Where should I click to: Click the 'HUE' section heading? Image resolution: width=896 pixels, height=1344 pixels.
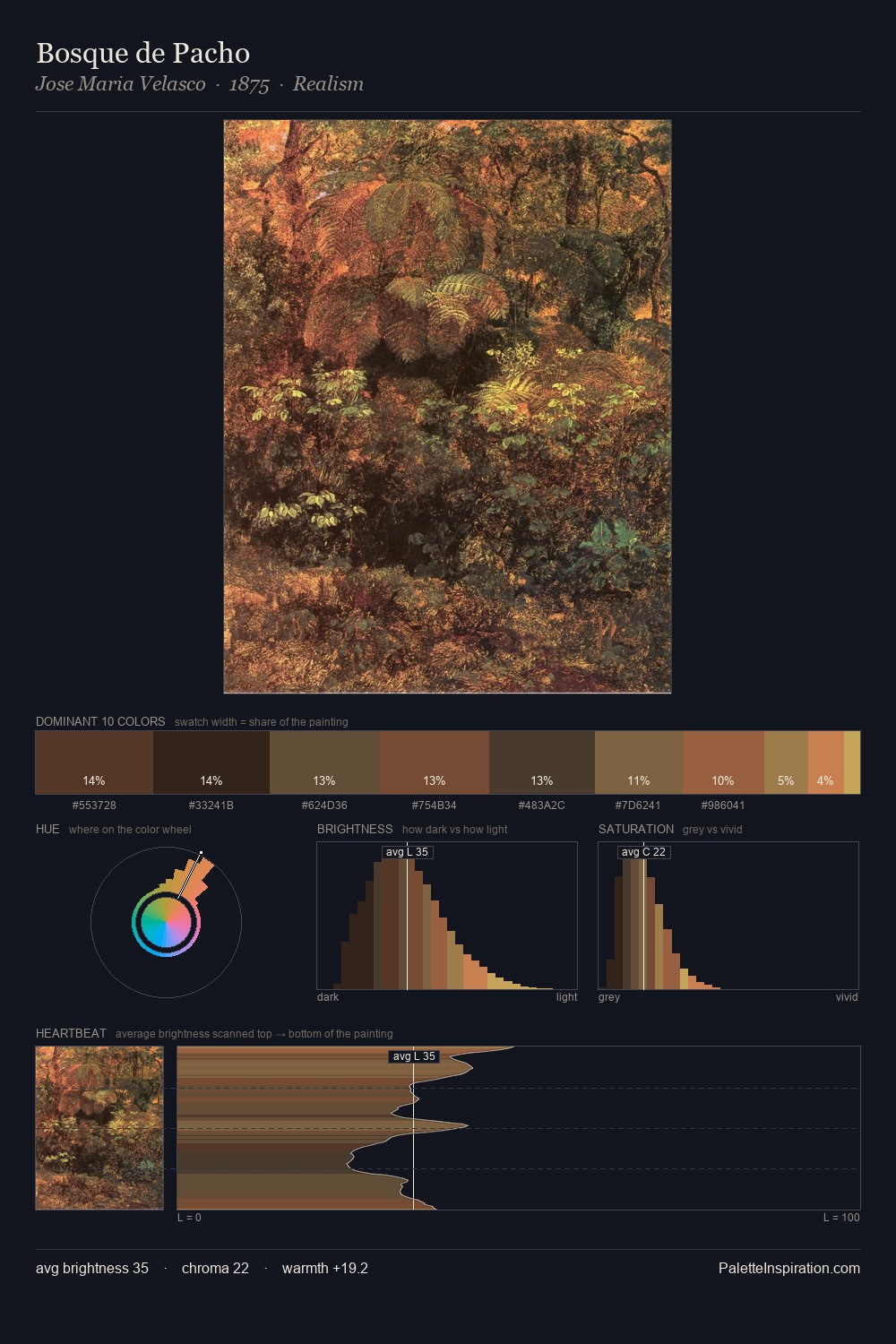click(x=47, y=829)
